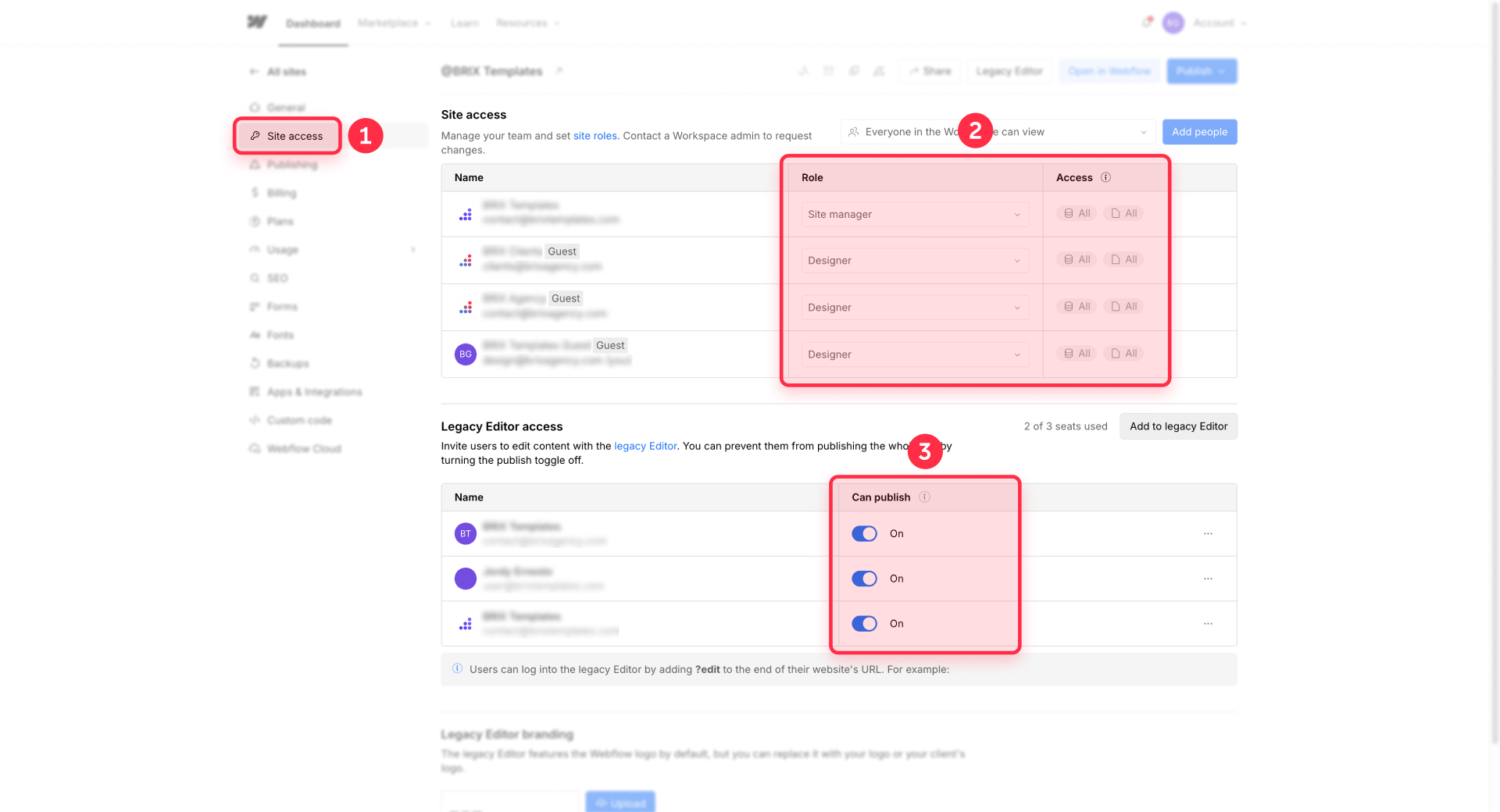1500x812 pixels.
Task: Follow the site roles link
Action: coord(595,136)
